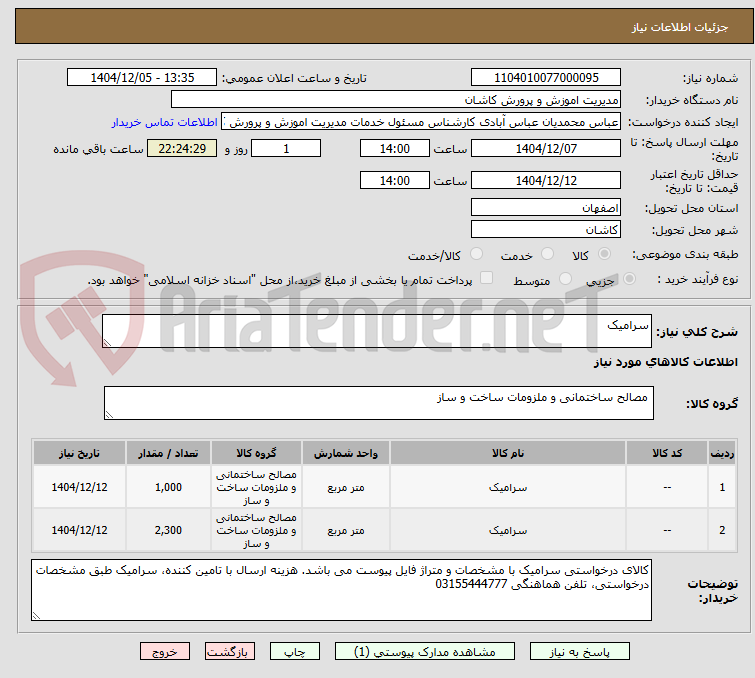Image resolution: width=755 pixels, height=678 pixels.
Task: Click the چاپ print button
Action: tap(295, 652)
